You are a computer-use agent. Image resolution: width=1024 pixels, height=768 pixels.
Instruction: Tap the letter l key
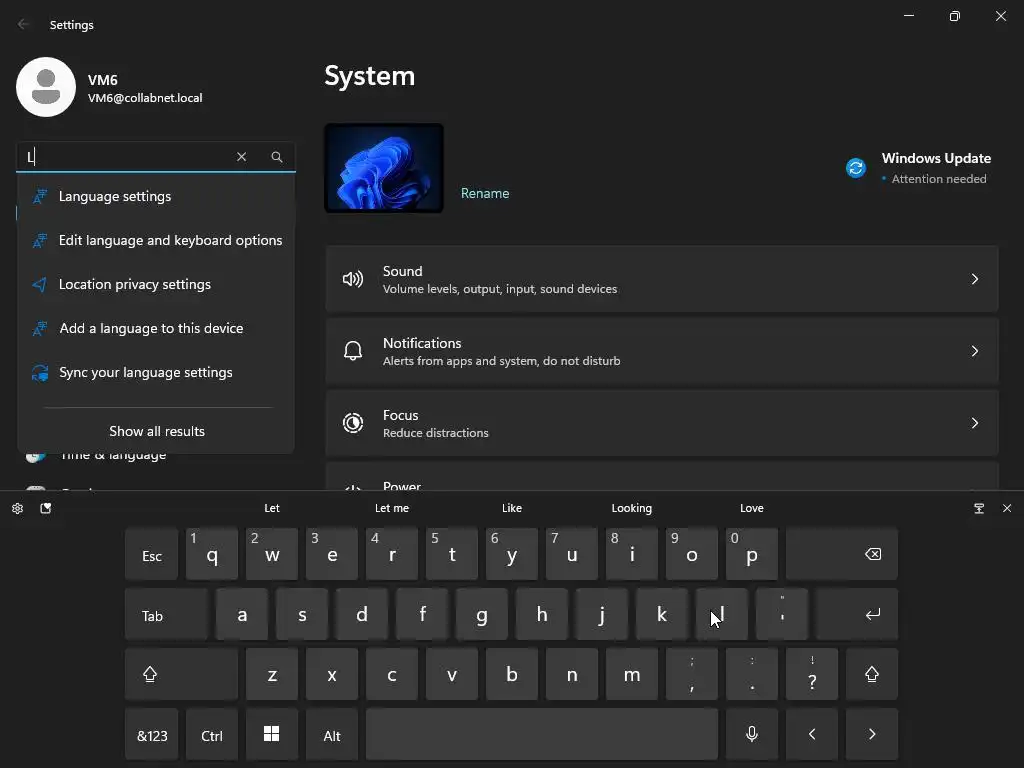point(722,615)
